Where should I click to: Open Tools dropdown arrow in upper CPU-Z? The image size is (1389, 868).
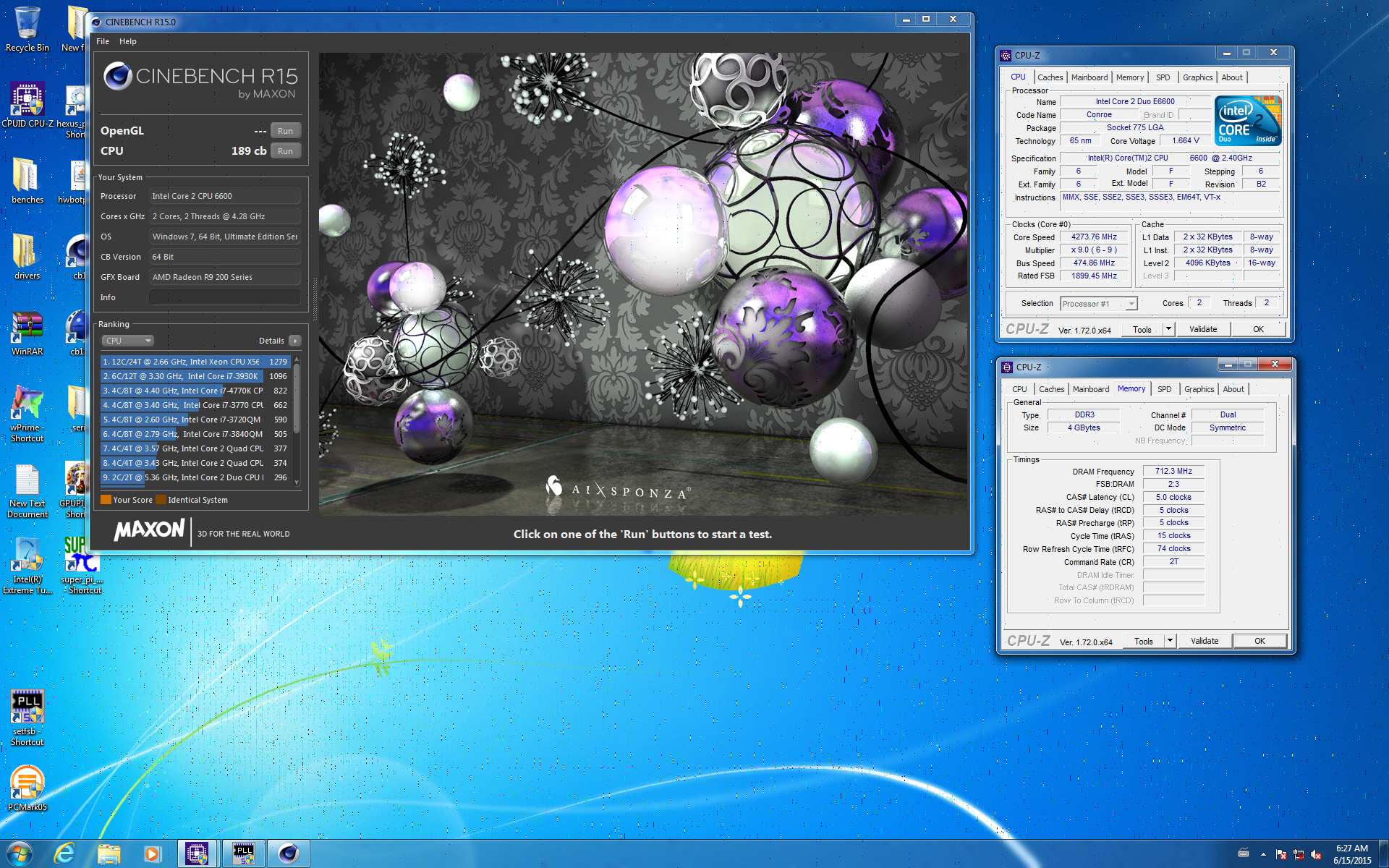tap(1168, 329)
